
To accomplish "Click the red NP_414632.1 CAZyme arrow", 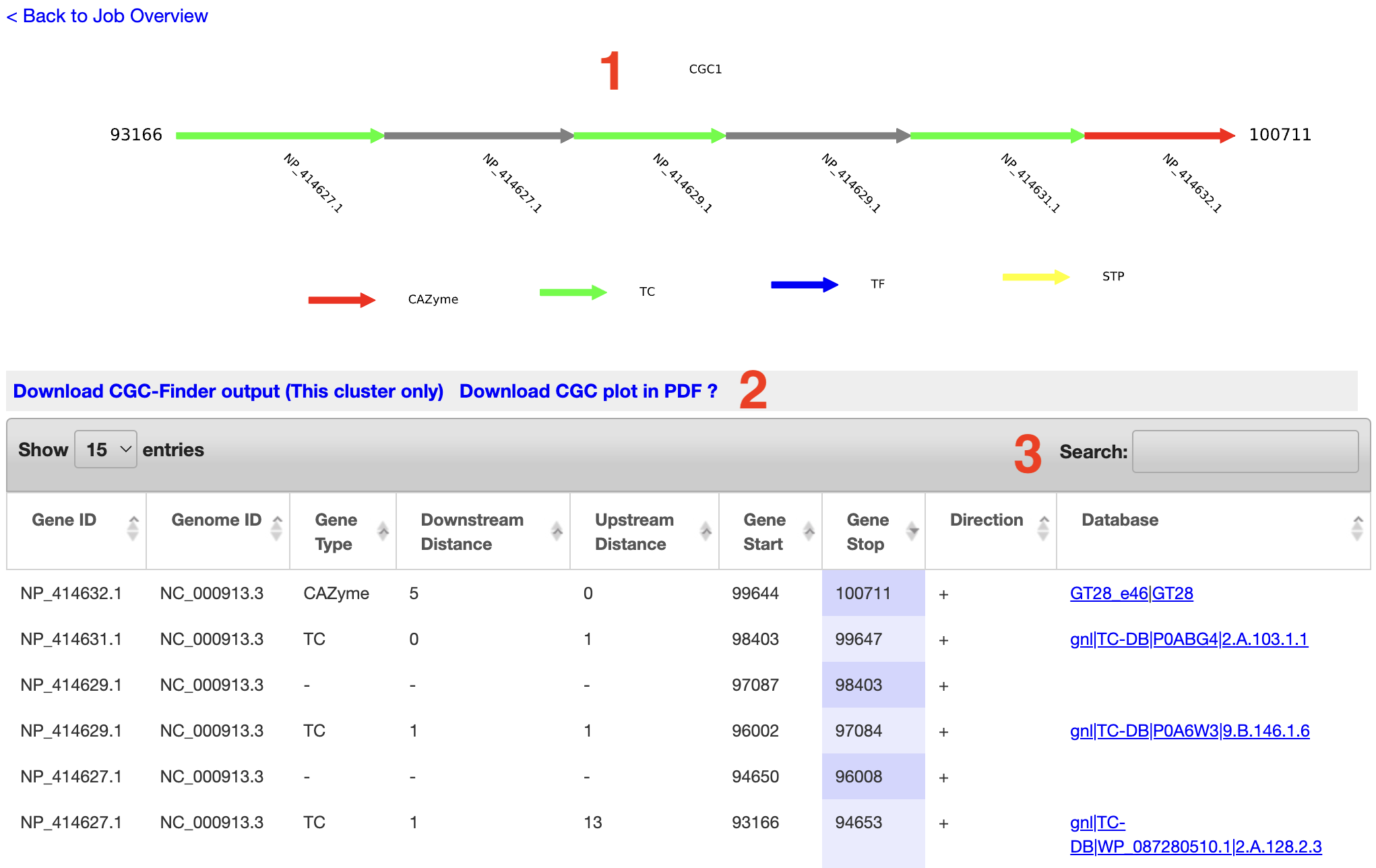I will 1159,135.
